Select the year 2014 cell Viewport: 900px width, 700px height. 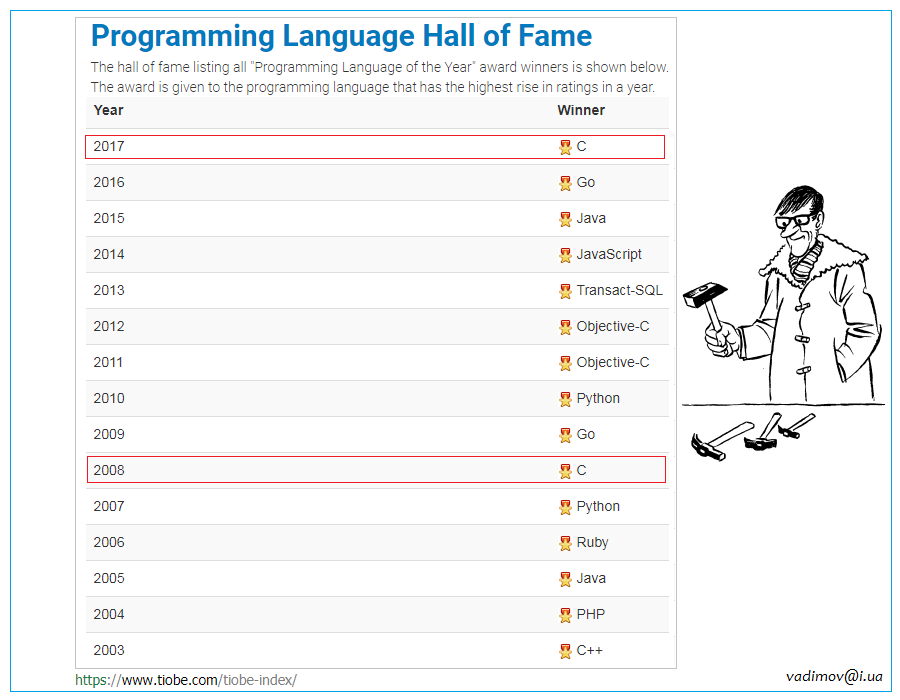109,254
